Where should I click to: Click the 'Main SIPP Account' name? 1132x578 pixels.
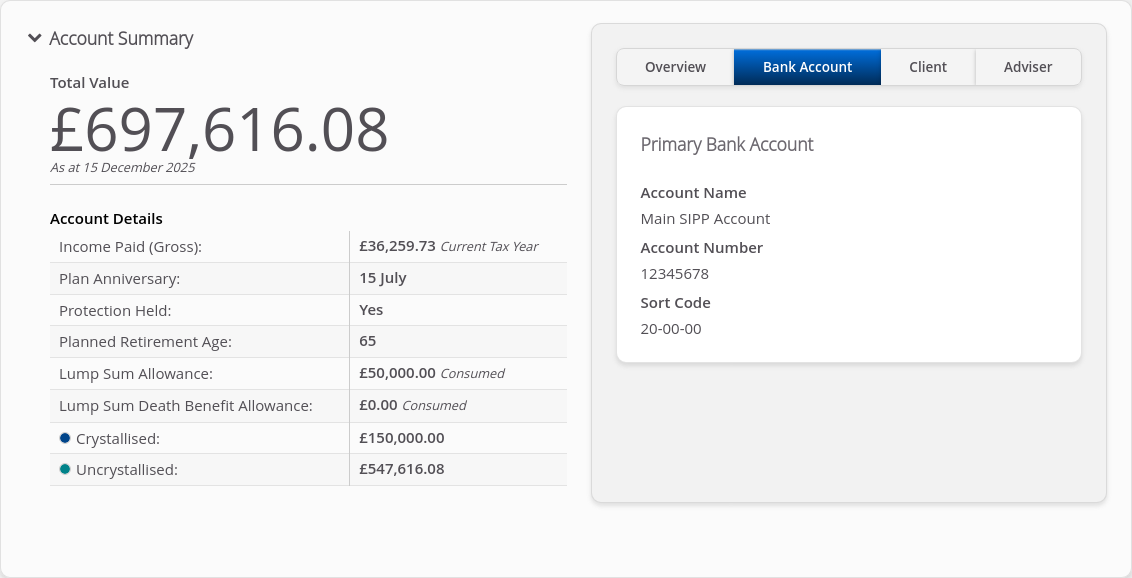[x=705, y=219]
